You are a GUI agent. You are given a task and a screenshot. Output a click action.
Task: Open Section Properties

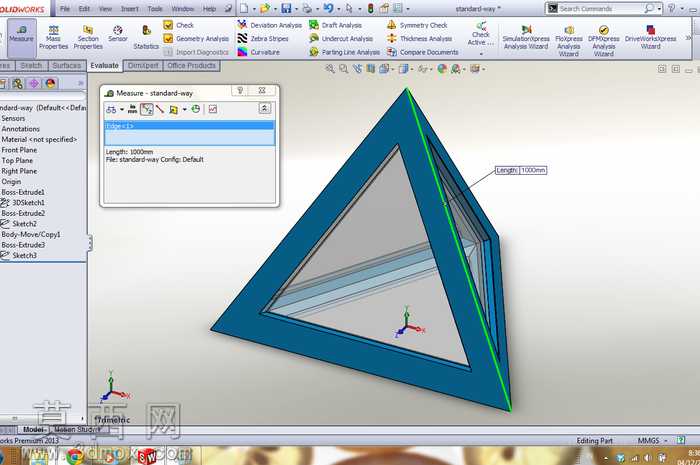click(88, 37)
